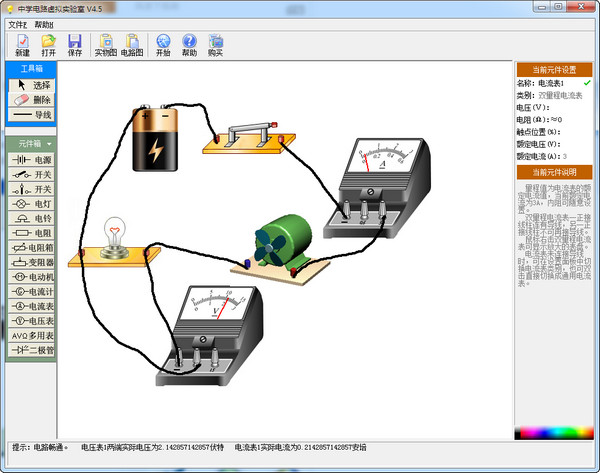Open the 帮助 help toolbar icon

click(189, 45)
